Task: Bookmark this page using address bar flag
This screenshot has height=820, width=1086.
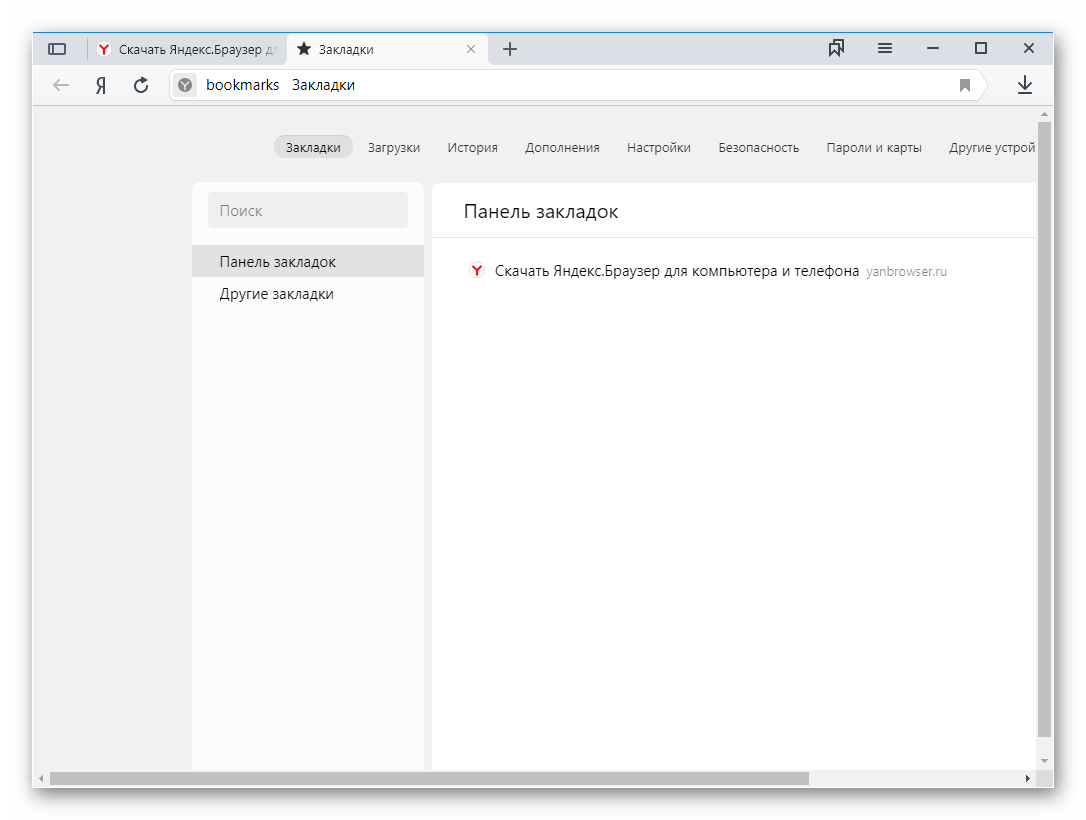Action: point(964,86)
